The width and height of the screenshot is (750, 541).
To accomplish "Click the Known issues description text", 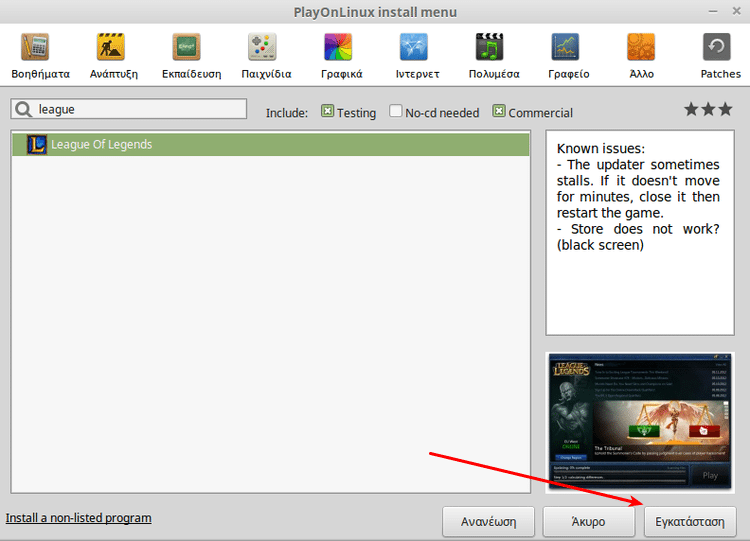I will point(638,197).
